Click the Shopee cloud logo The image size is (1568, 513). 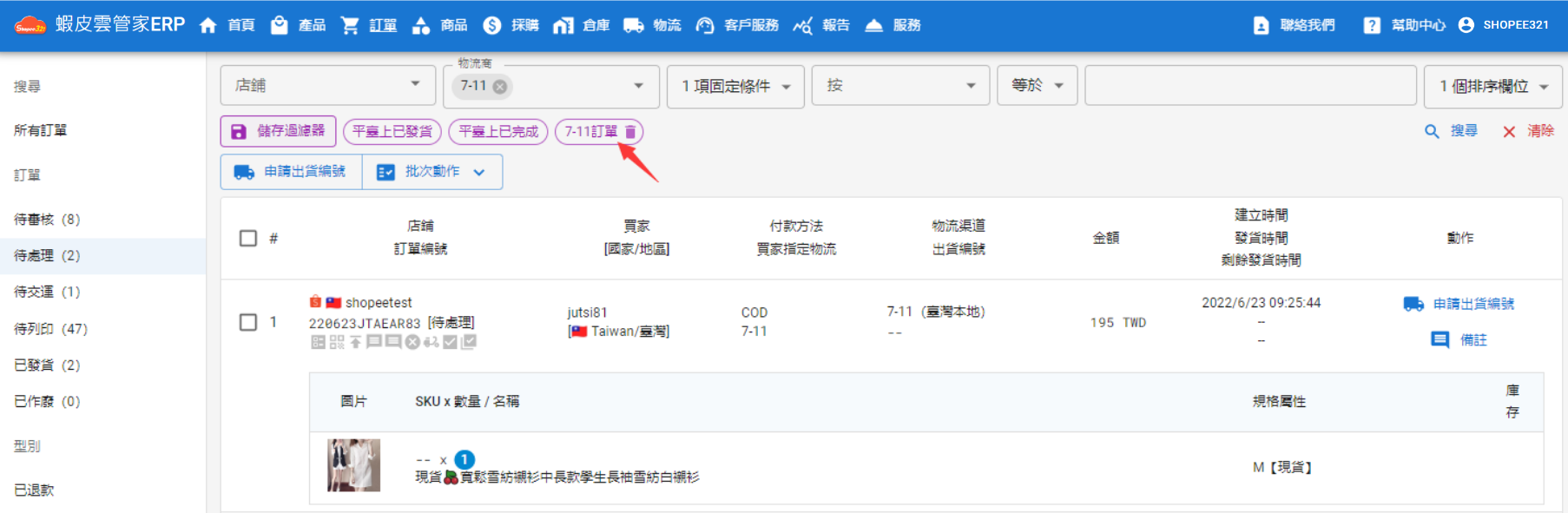[x=30, y=25]
